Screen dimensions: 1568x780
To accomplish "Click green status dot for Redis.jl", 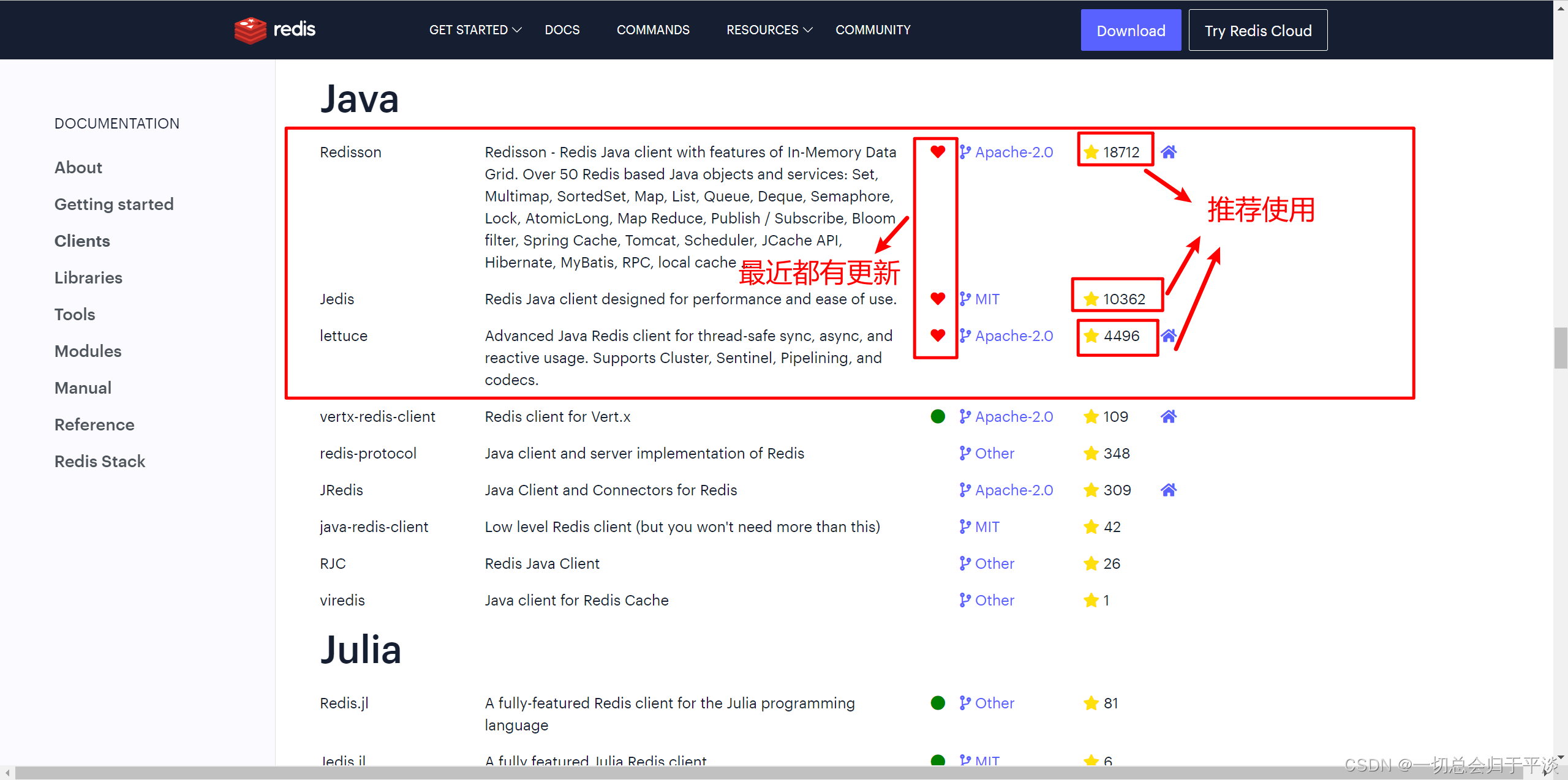I will click(x=937, y=703).
